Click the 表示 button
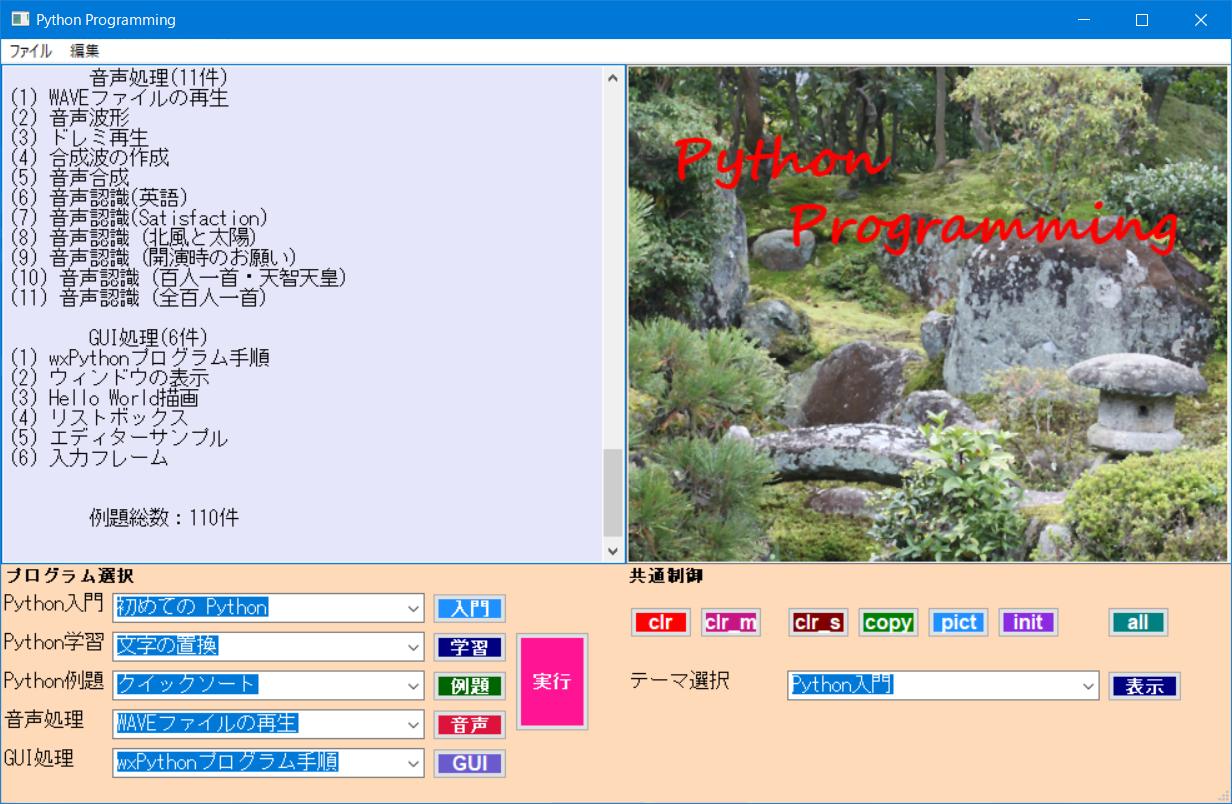Viewport: 1232px width, 804px height. 1144,686
